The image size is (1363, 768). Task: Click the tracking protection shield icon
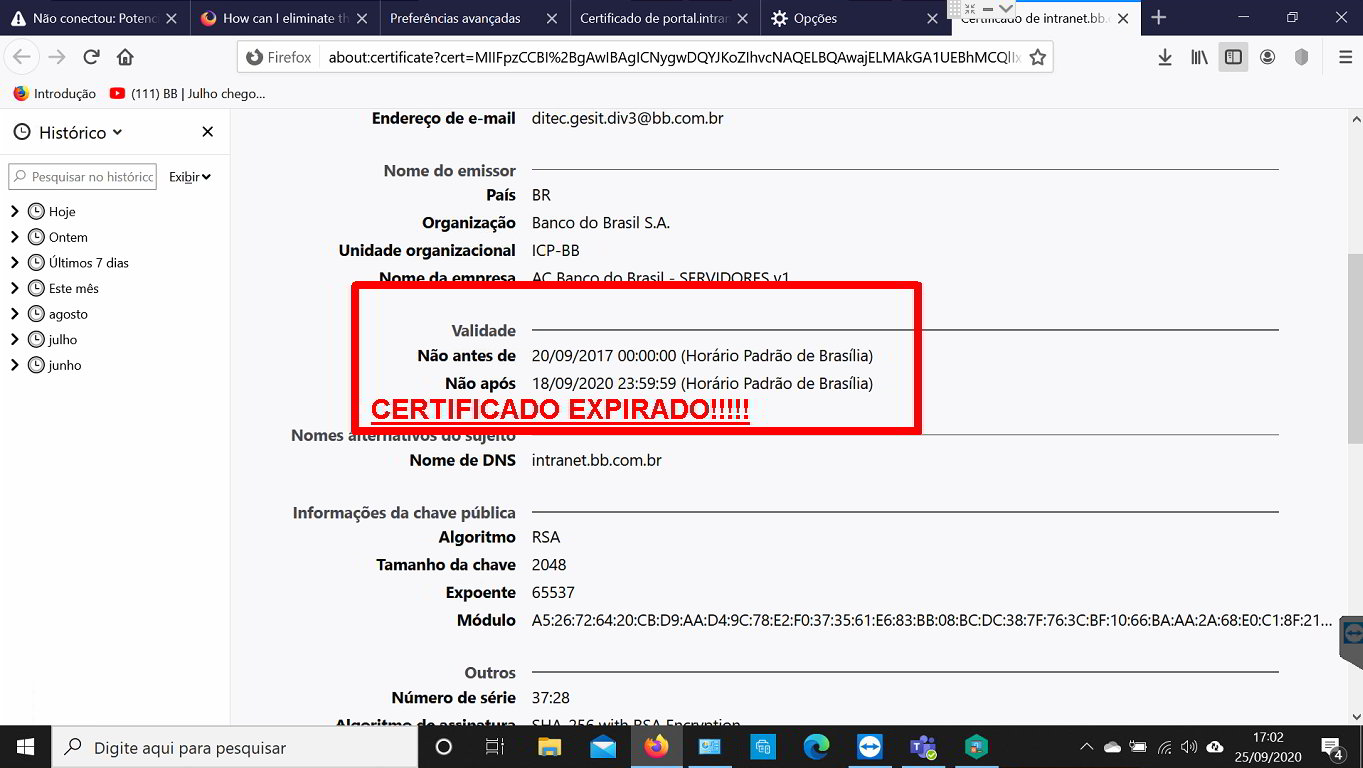click(1301, 57)
